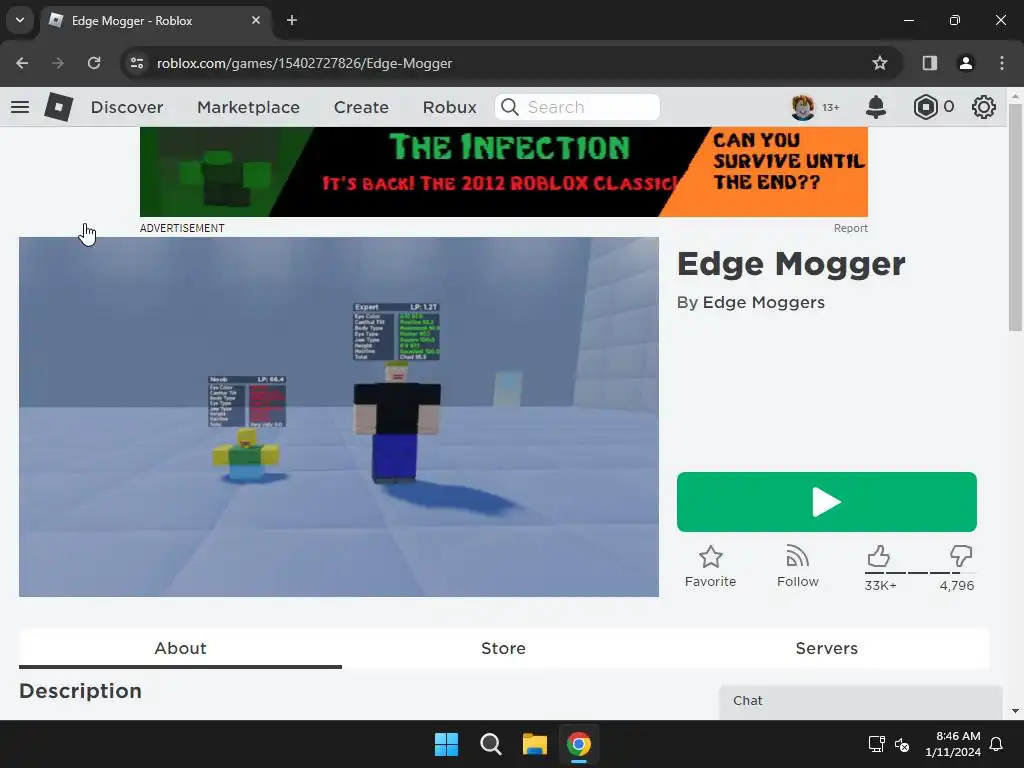Open Windows taskbar search
This screenshot has height=768, width=1024.
(490, 744)
